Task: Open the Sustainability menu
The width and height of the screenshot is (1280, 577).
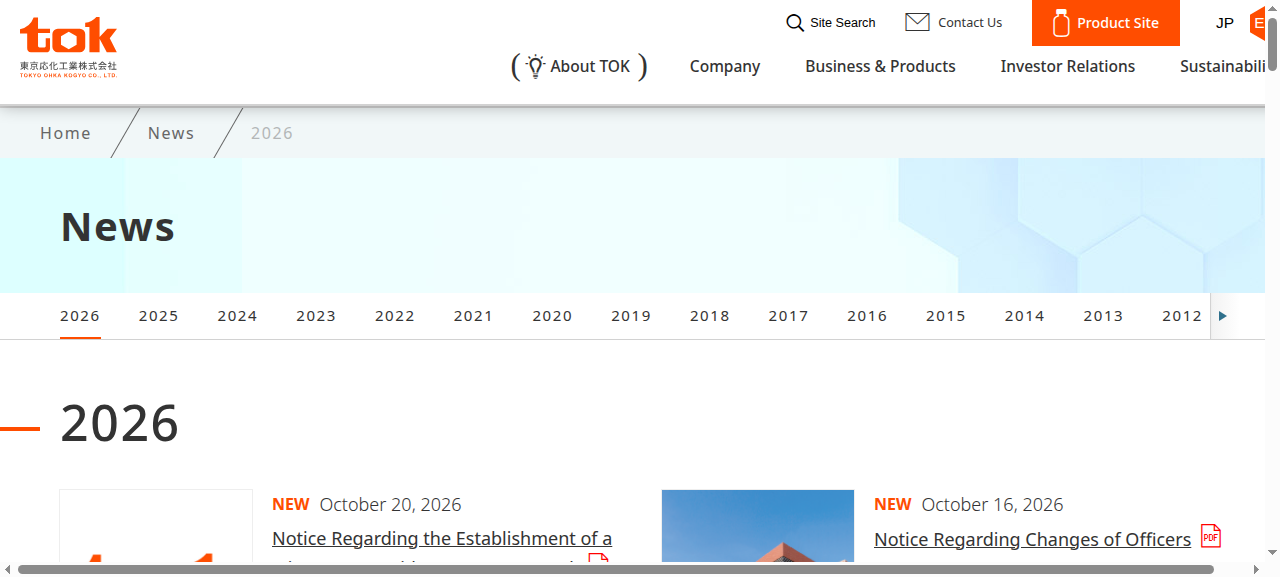Action: [1223, 66]
